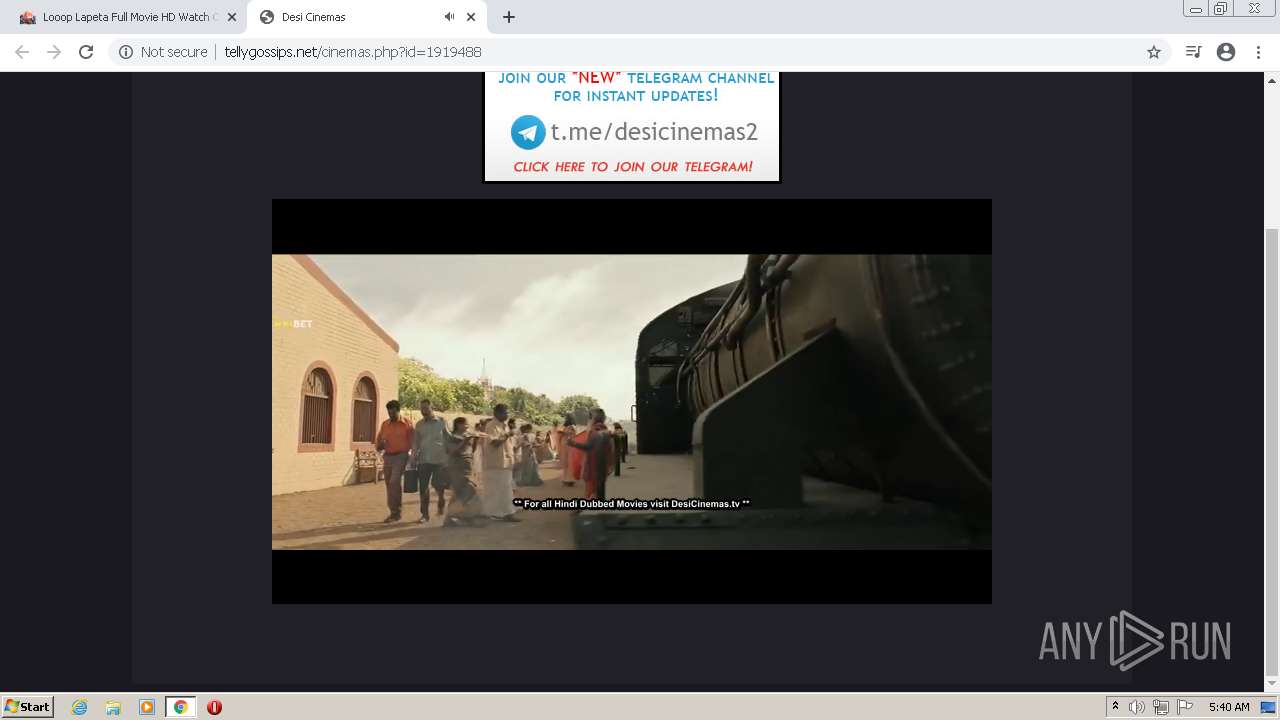This screenshot has height=720, width=1280.
Task: Go forward to next page
Action: point(54,52)
